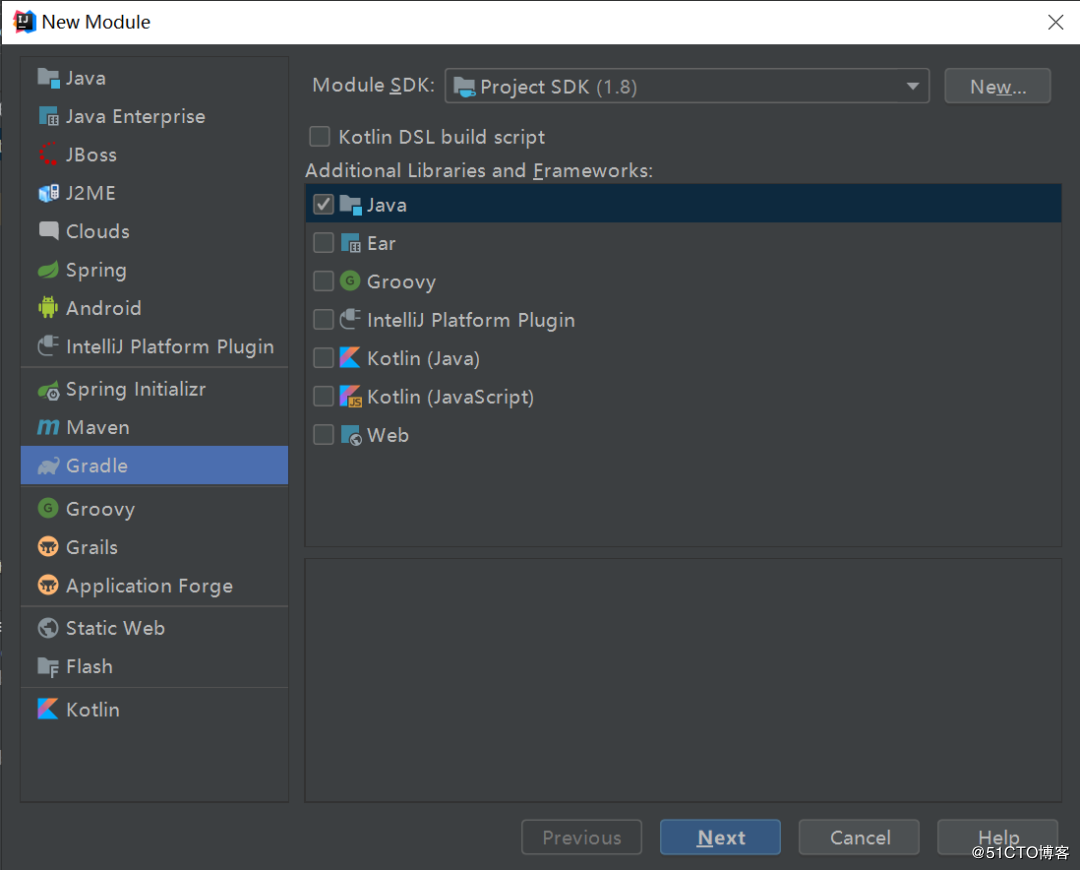Select the Grails module type icon
This screenshot has height=870, width=1080.
[x=48, y=547]
